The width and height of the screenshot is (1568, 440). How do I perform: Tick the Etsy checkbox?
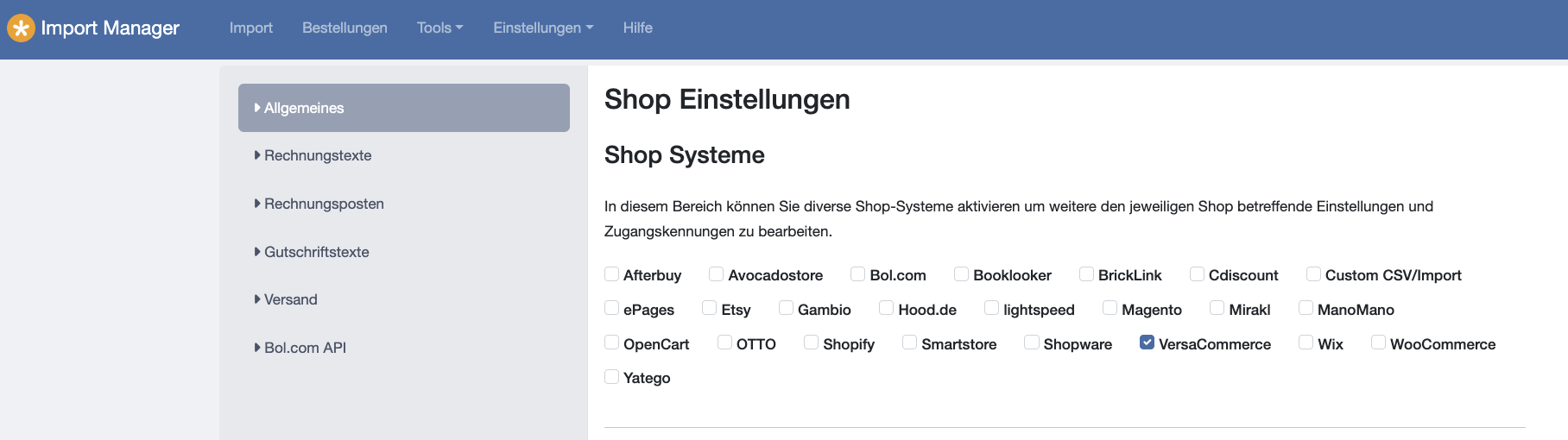pos(709,308)
